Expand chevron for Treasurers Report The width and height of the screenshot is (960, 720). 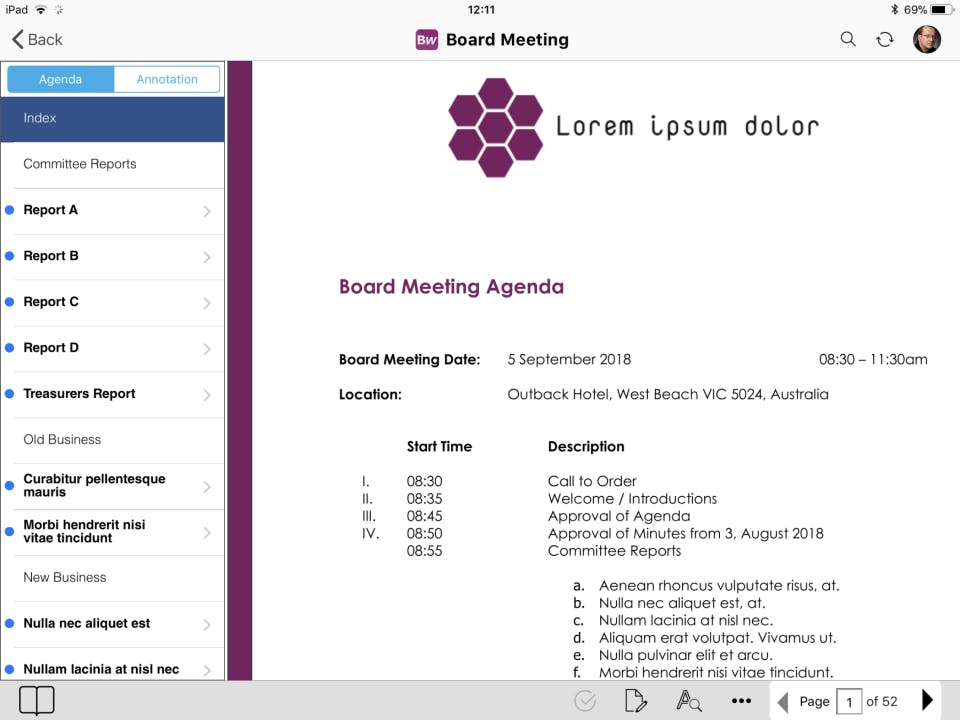(x=207, y=395)
